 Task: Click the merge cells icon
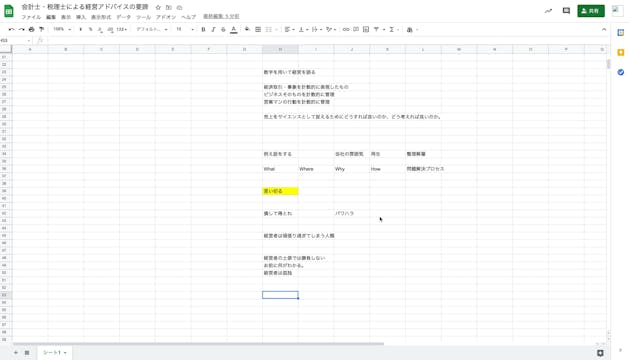pos(269,29)
